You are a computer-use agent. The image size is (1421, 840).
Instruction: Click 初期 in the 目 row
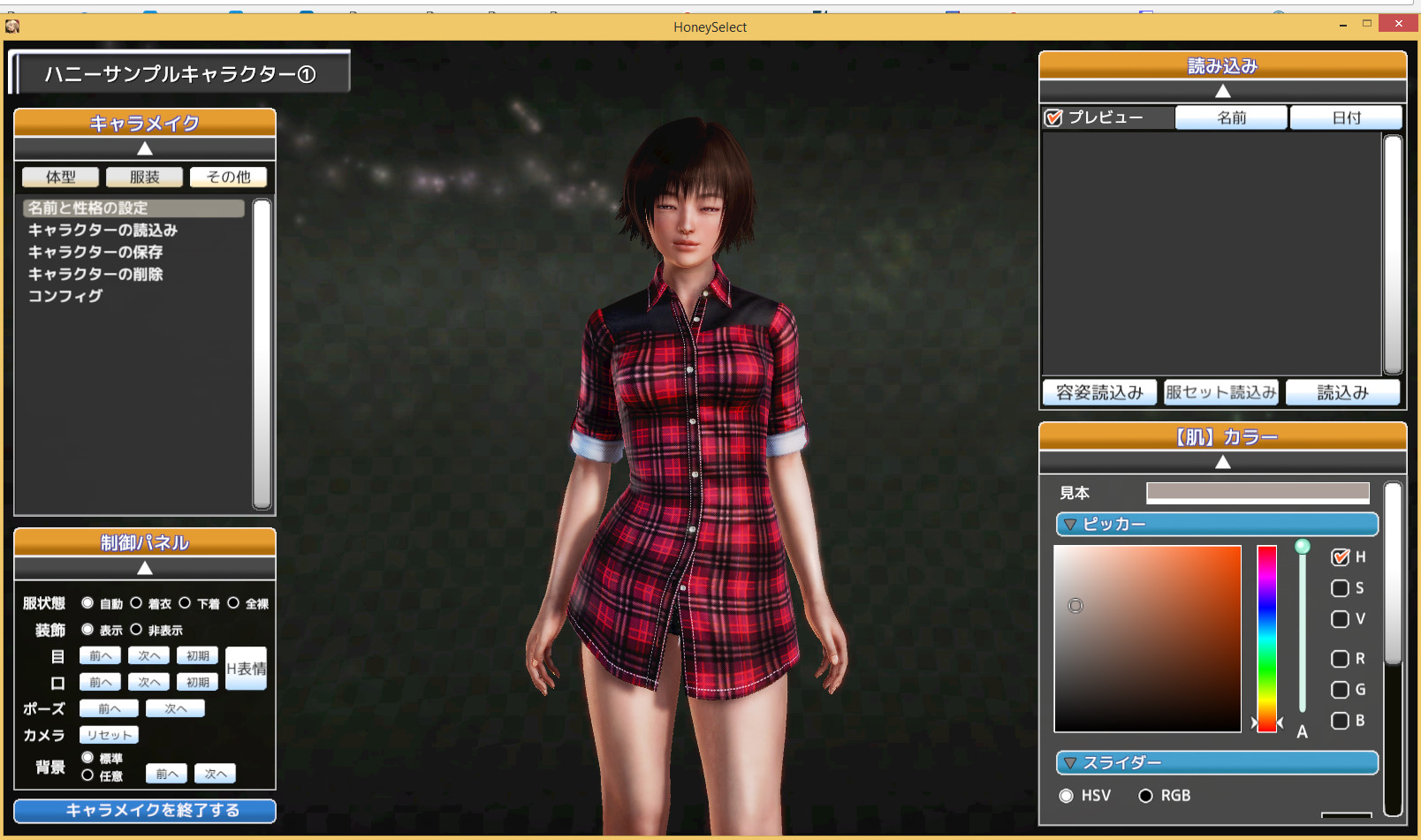click(197, 655)
